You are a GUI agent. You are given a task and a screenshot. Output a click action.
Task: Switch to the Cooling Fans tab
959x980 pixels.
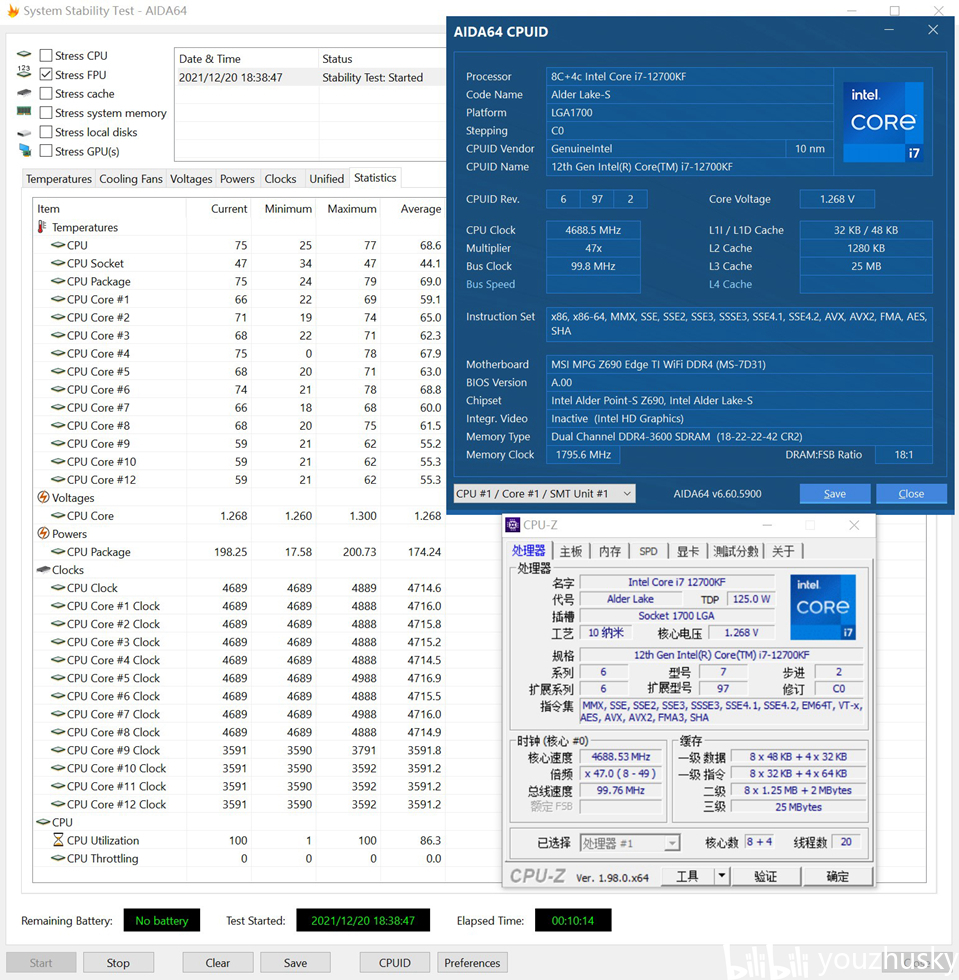click(131, 179)
